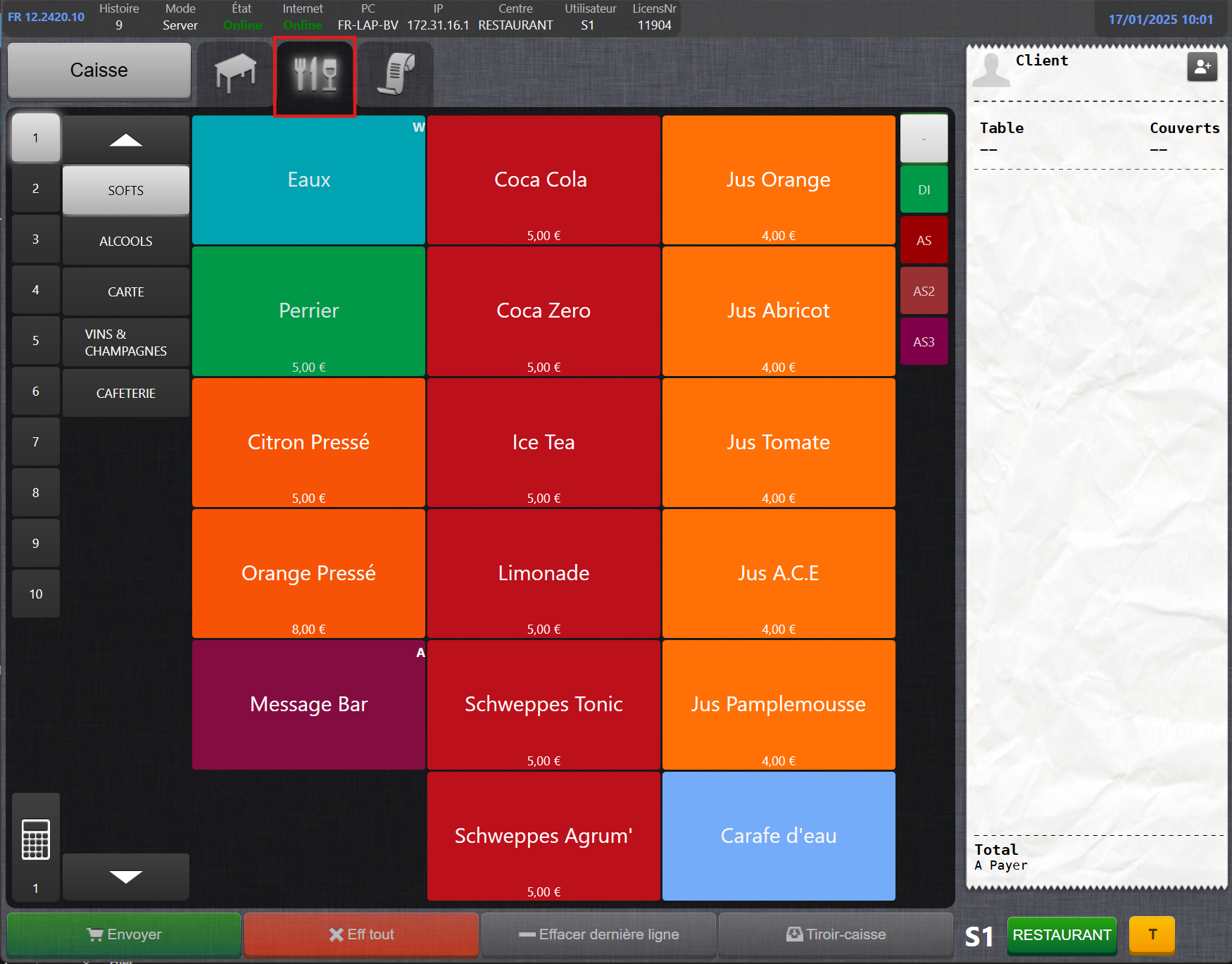Select quantity number 5 in left column
This screenshot has width=1232, height=964.
pos(36,341)
